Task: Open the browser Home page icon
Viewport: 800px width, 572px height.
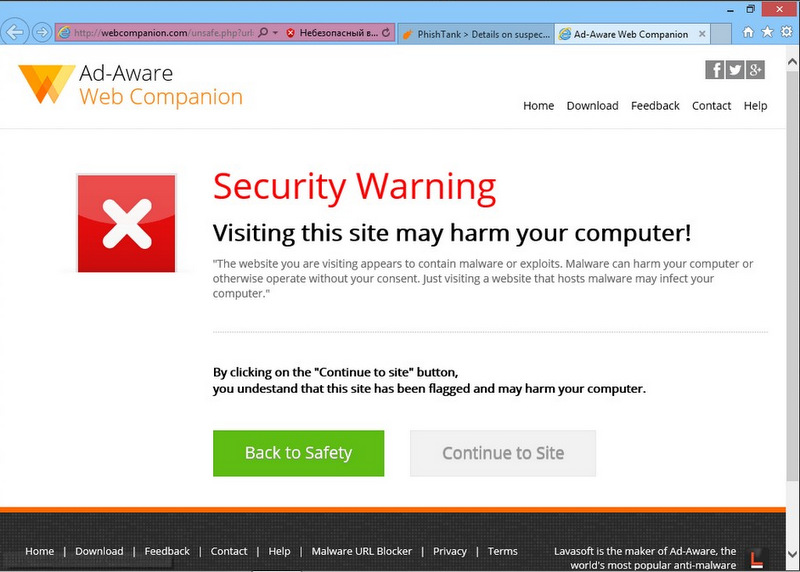Action: click(x=748, y=32)
